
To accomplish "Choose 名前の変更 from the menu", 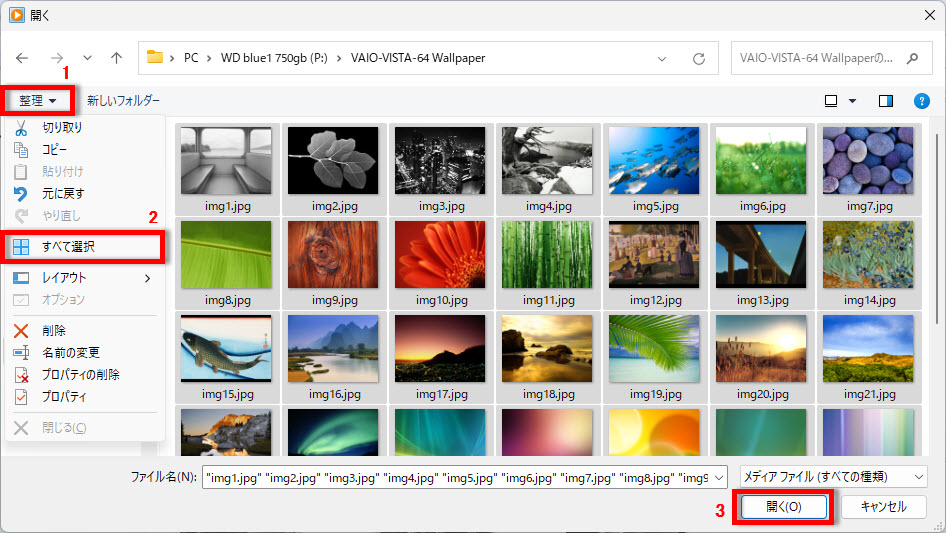I will coord(70,353).
